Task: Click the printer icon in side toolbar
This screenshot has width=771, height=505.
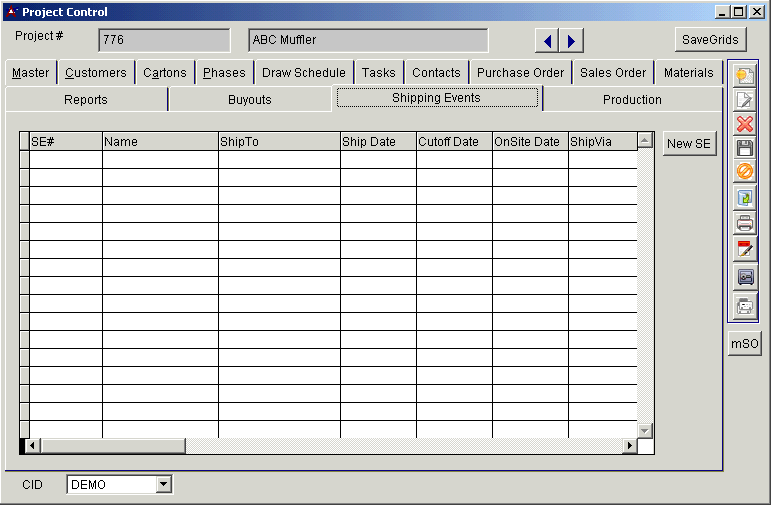Action: [x=744, y=223]
